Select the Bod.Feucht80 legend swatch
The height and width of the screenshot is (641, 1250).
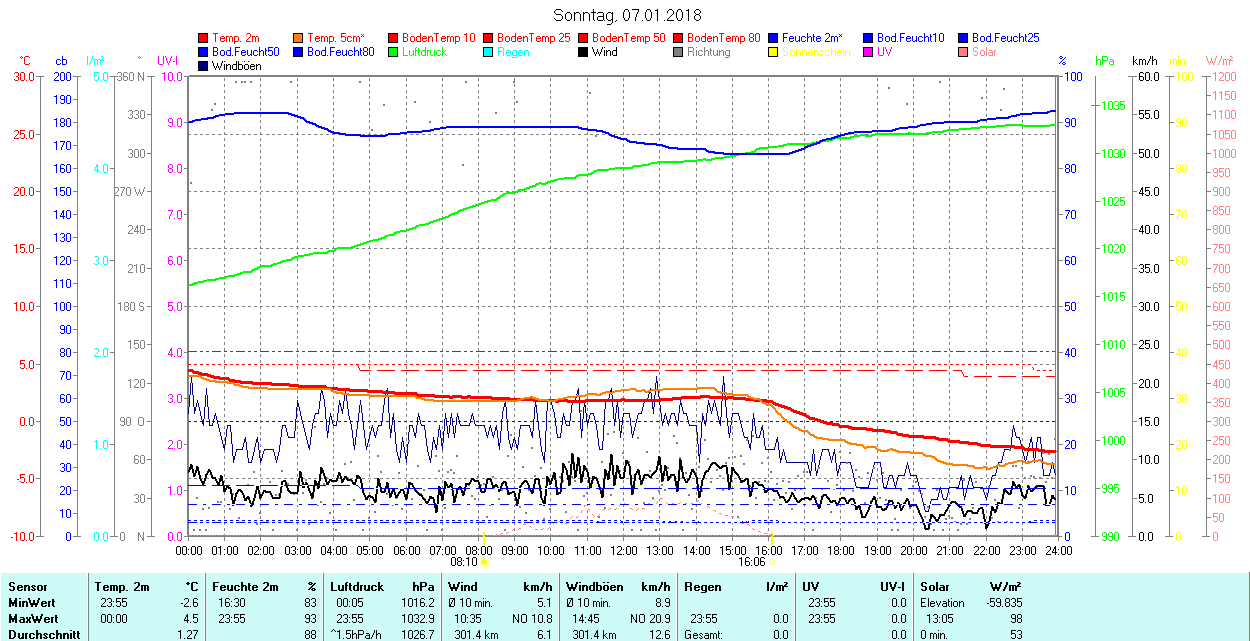click(298, 51)
